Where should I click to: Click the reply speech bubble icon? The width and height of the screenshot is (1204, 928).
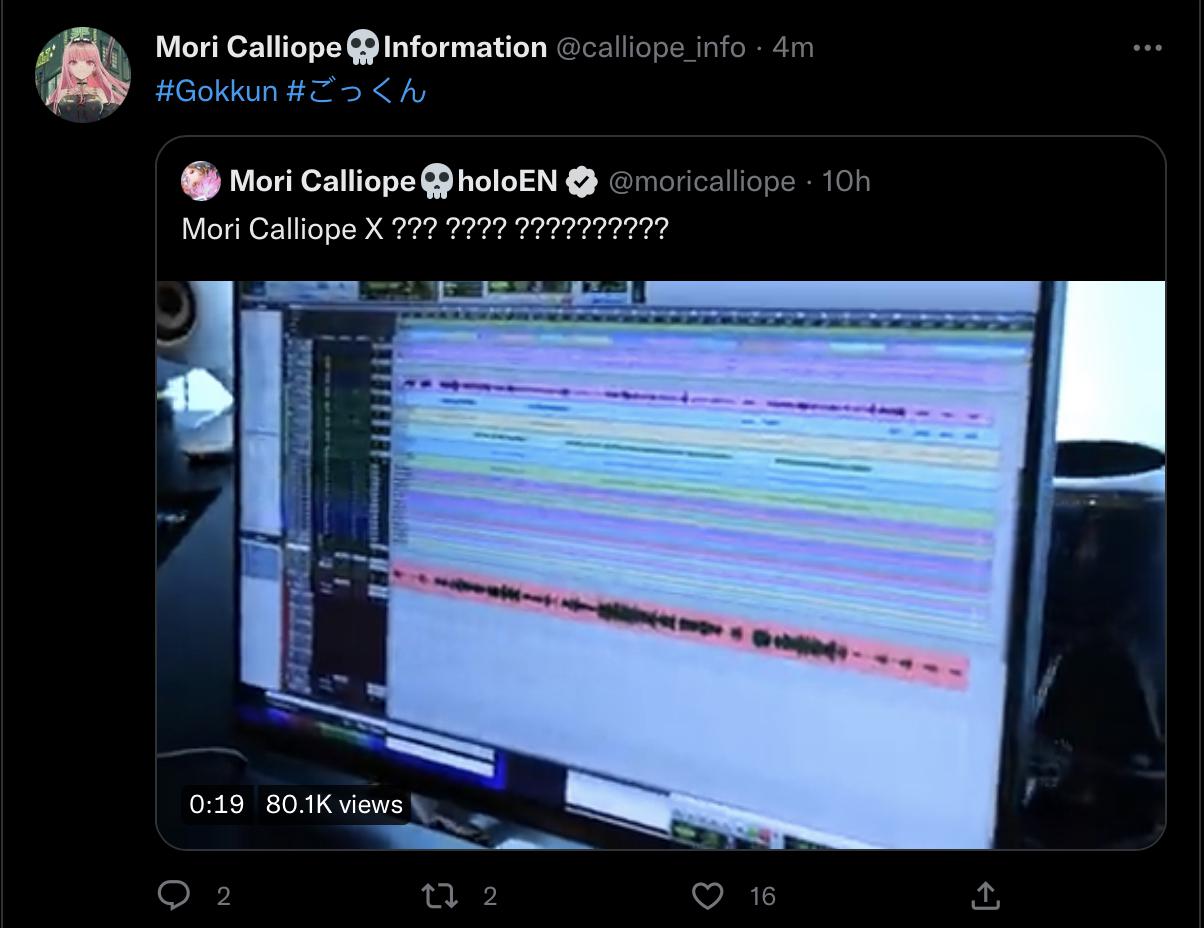(174, 895)
